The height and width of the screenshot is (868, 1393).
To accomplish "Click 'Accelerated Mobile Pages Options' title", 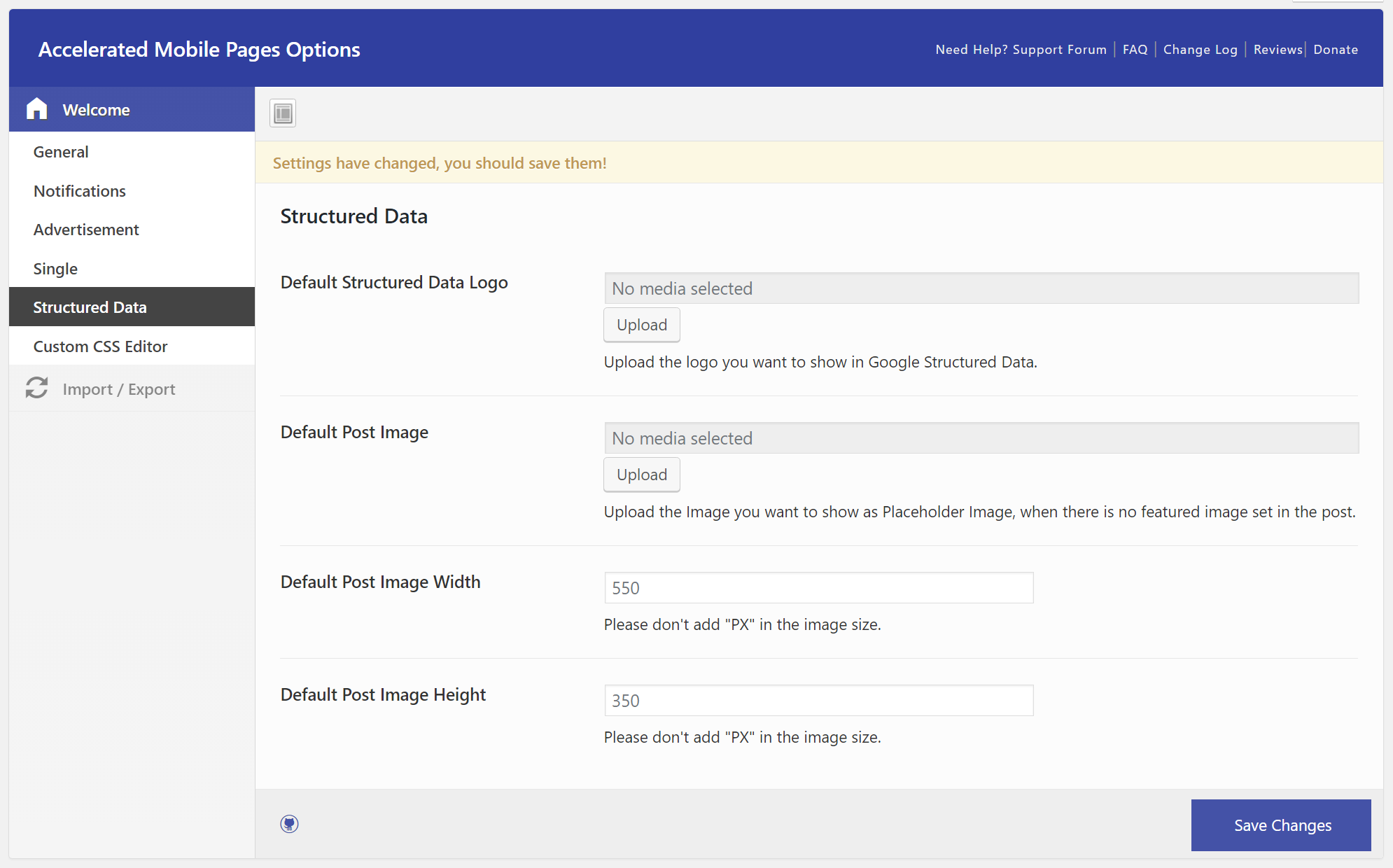I will pyautogui.click(x=199, y=50).
